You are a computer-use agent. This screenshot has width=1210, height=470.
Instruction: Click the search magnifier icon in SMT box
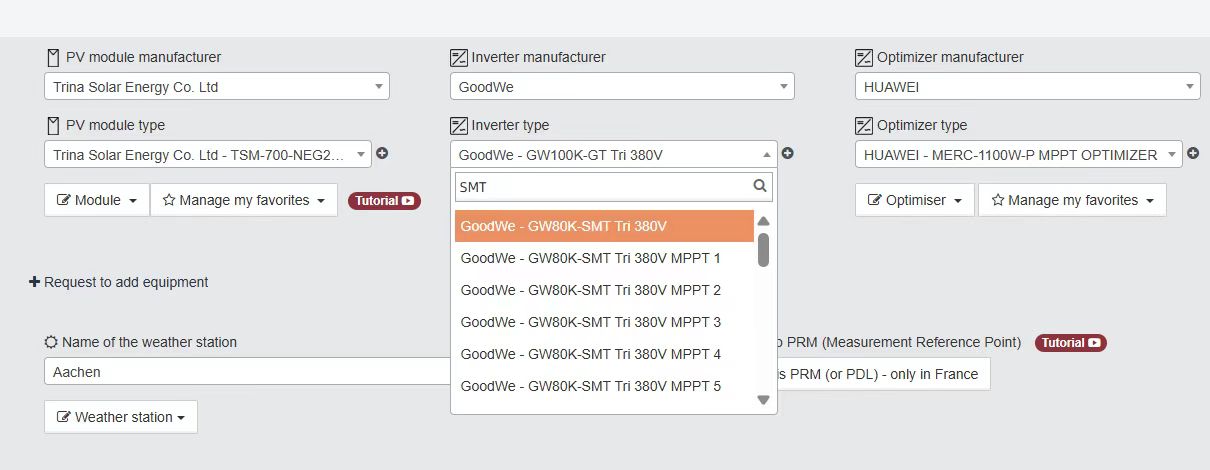point(760,186)
